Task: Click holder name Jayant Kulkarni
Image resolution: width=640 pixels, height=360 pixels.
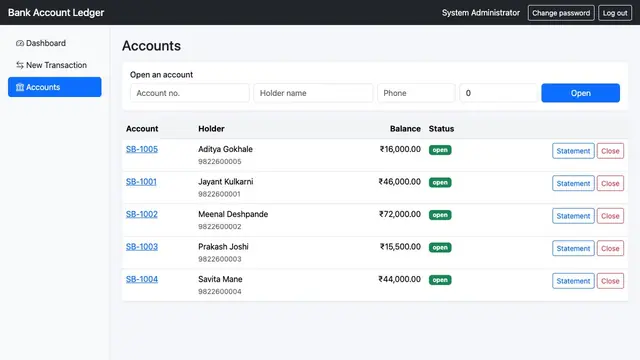Action: (x=226, y=182)
